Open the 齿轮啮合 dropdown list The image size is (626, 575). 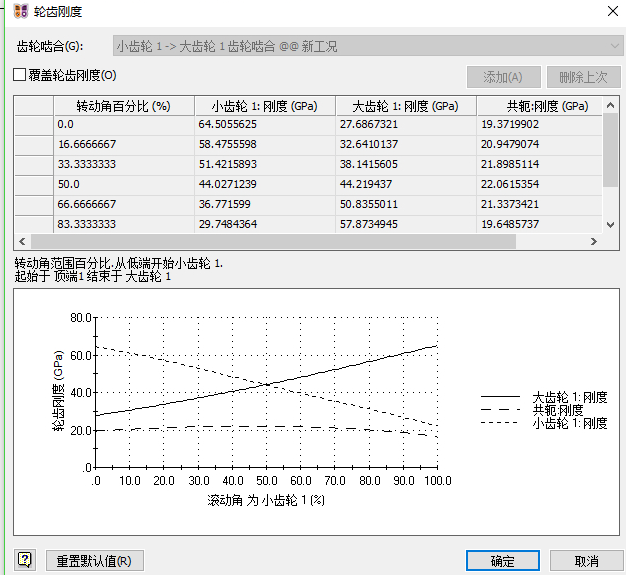pyautogui.click(x=615, y=46)
